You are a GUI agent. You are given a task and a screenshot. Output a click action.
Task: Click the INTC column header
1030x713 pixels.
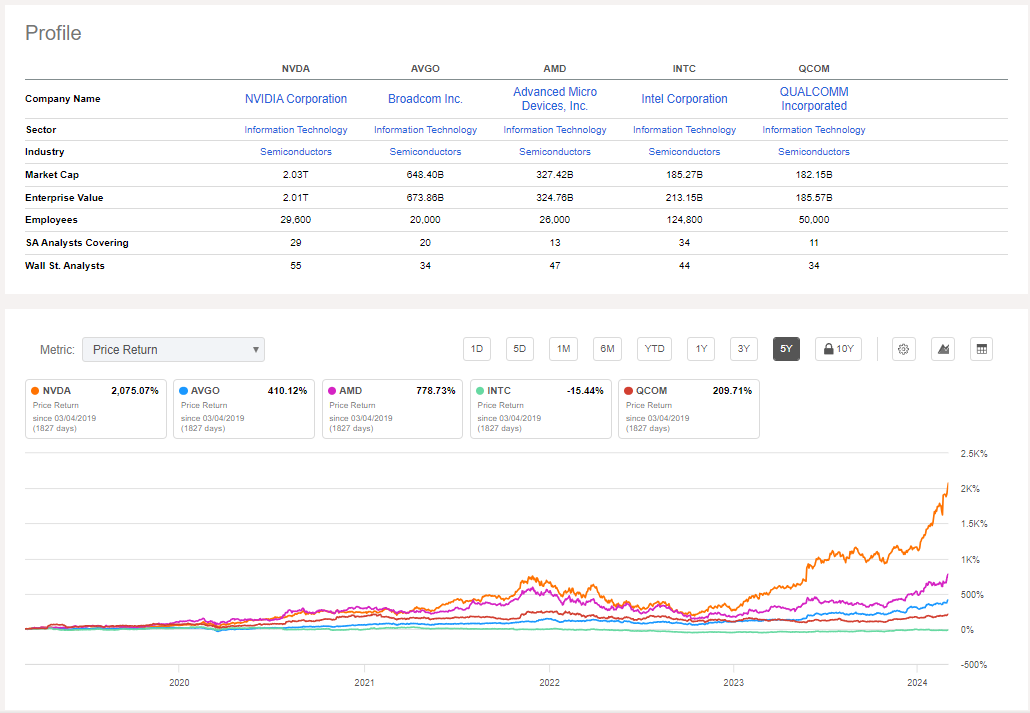pos(684,68)
